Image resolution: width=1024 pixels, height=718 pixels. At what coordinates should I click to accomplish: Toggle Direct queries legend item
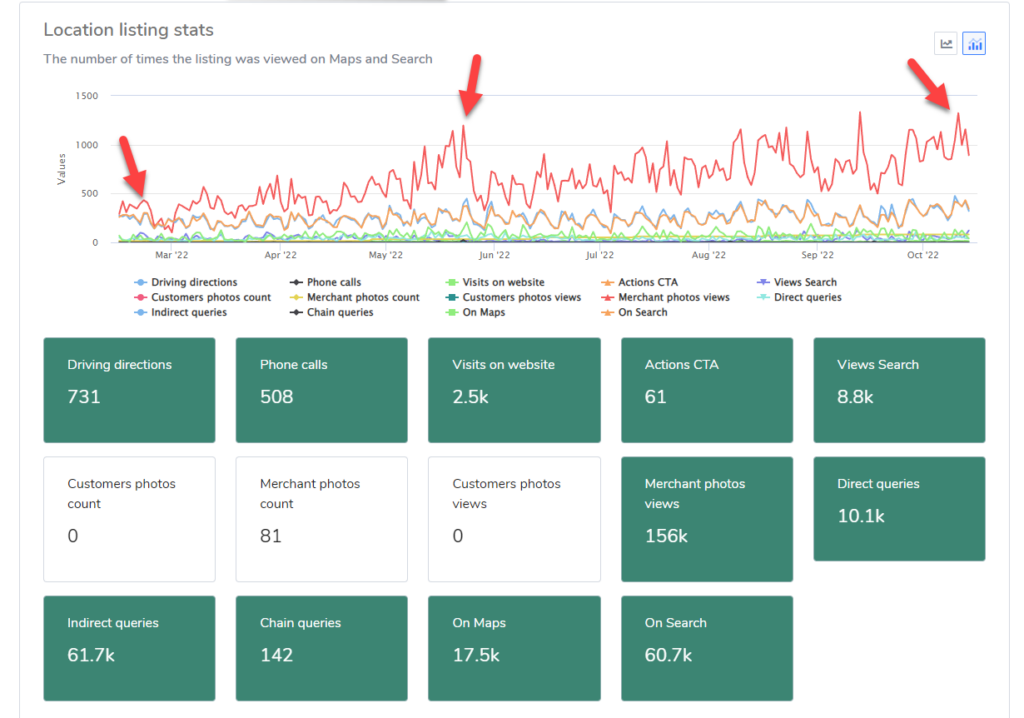(806, 297)
